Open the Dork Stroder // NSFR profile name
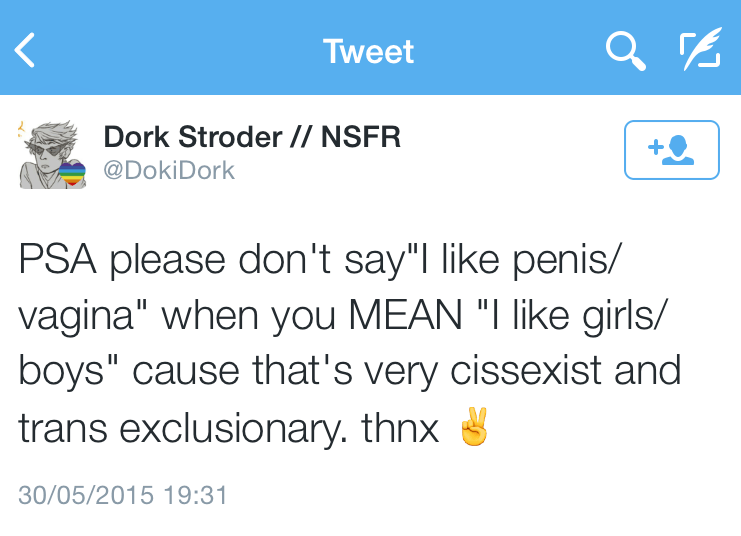 [x=252, y=137]
